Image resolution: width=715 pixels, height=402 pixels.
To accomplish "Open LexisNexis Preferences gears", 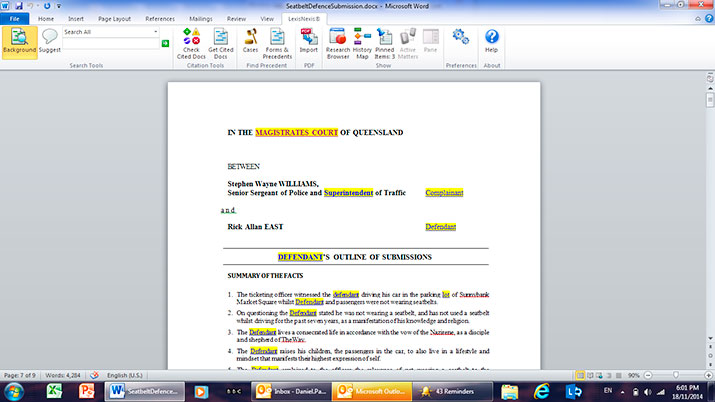I will tap(461, 36).
